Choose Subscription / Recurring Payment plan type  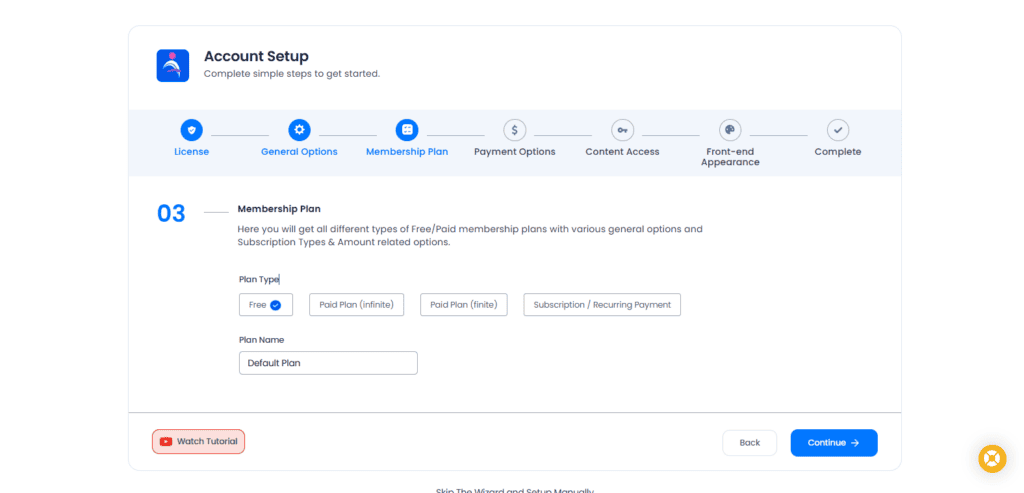[602, 305]
